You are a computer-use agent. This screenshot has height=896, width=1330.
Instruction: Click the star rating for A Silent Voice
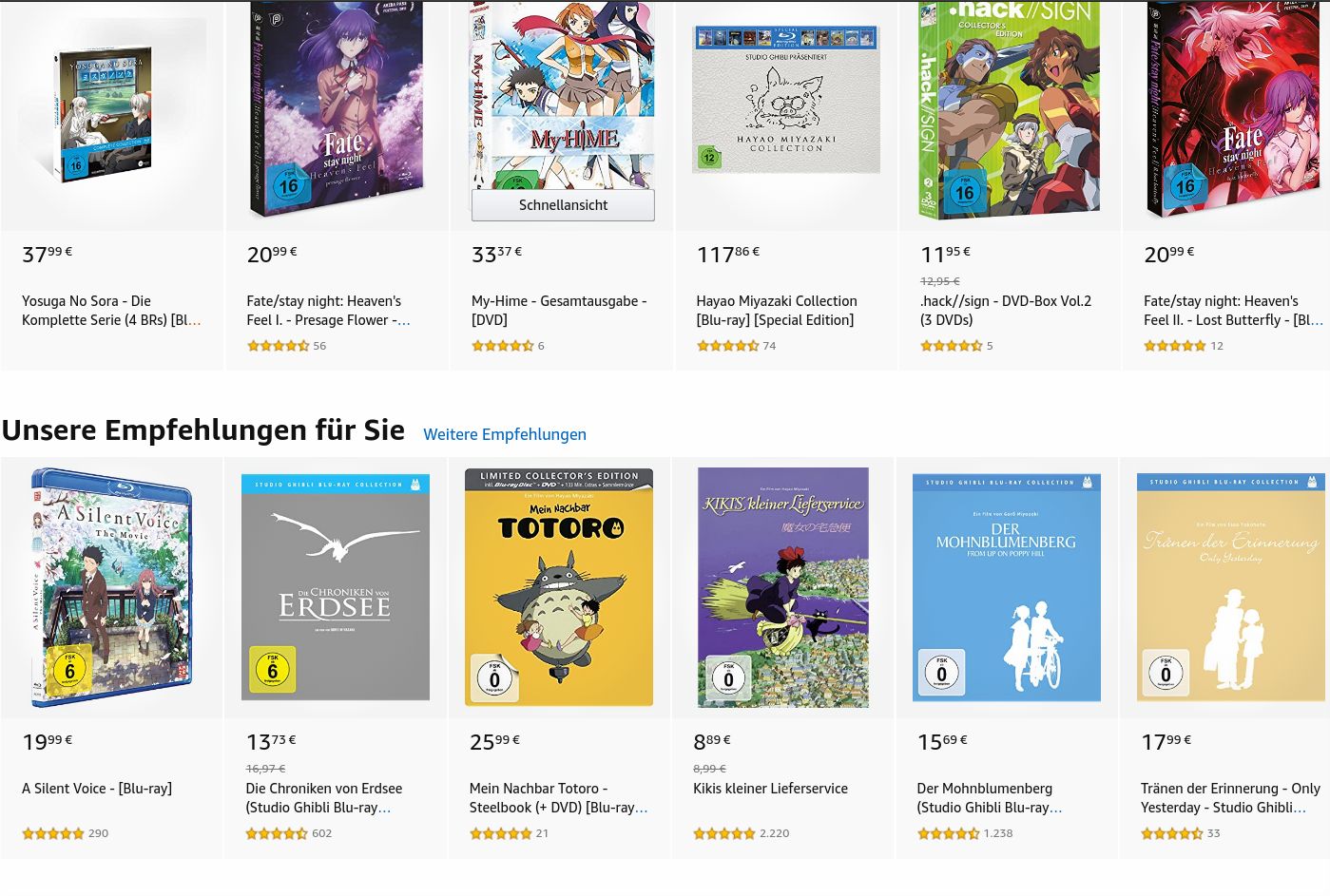click(x=53, y=833)
